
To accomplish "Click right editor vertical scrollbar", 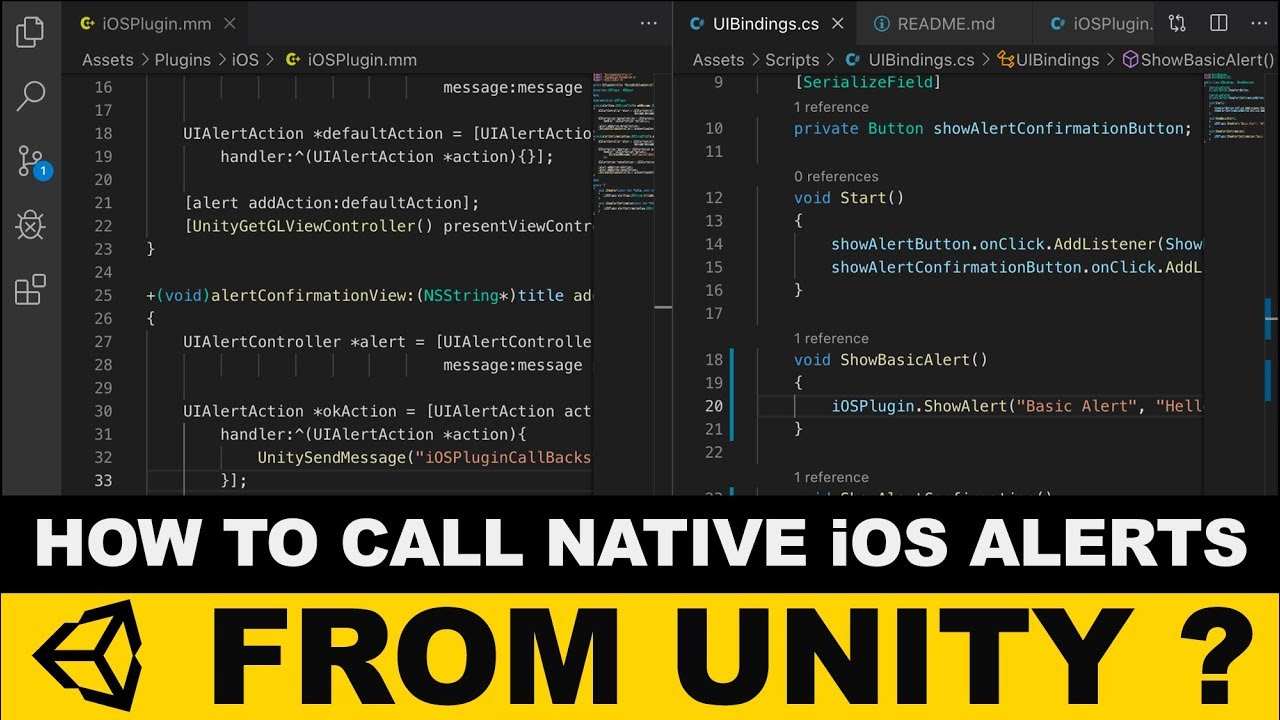I will [x=1271, y=283].
